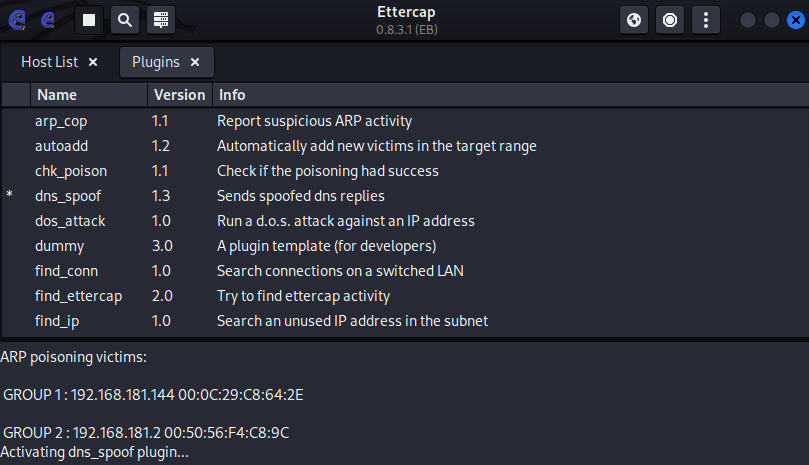Open the MITM globe menu

(634, 19)
